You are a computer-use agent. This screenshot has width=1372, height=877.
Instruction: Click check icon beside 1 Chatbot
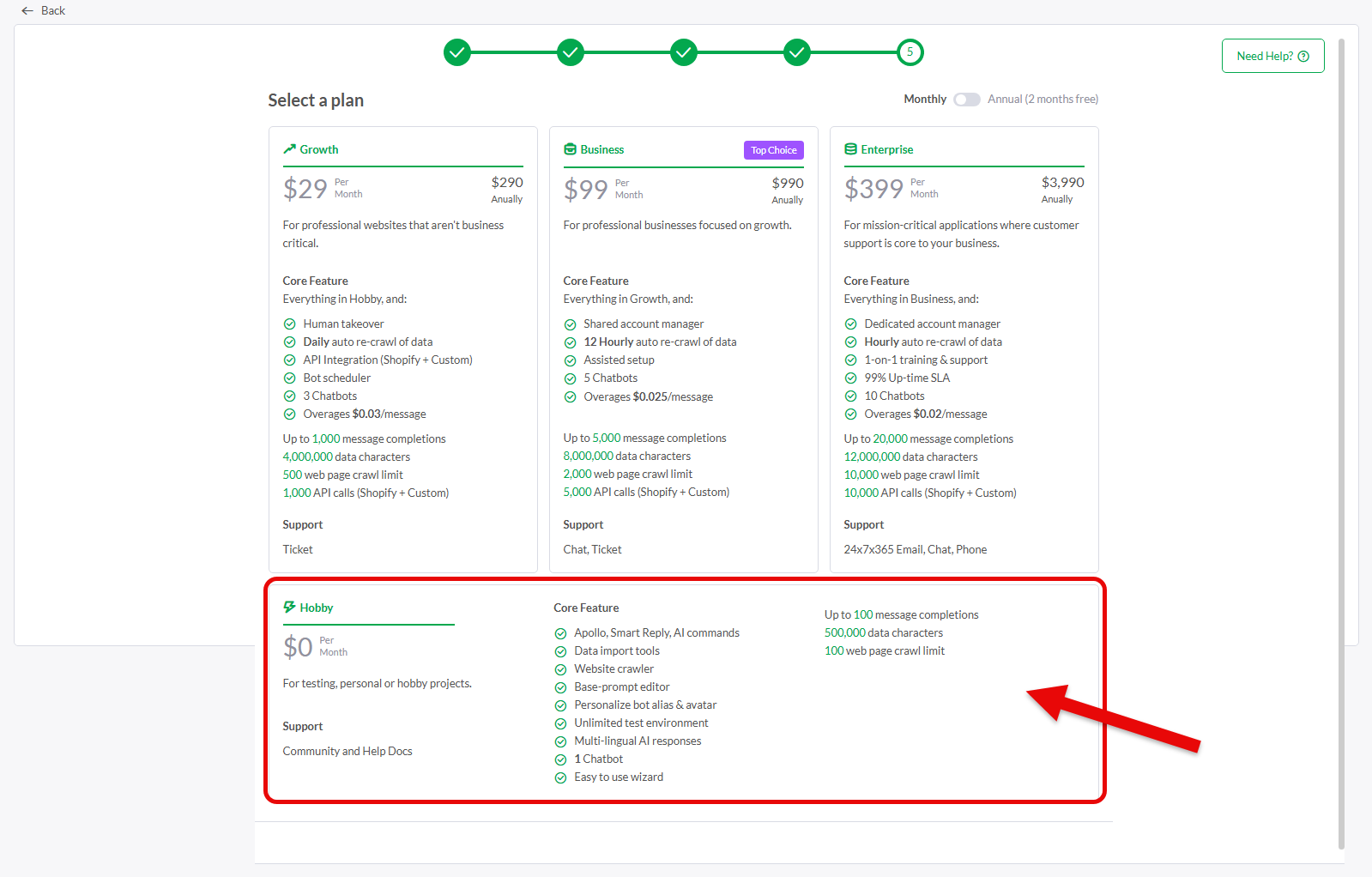point(560,759)
